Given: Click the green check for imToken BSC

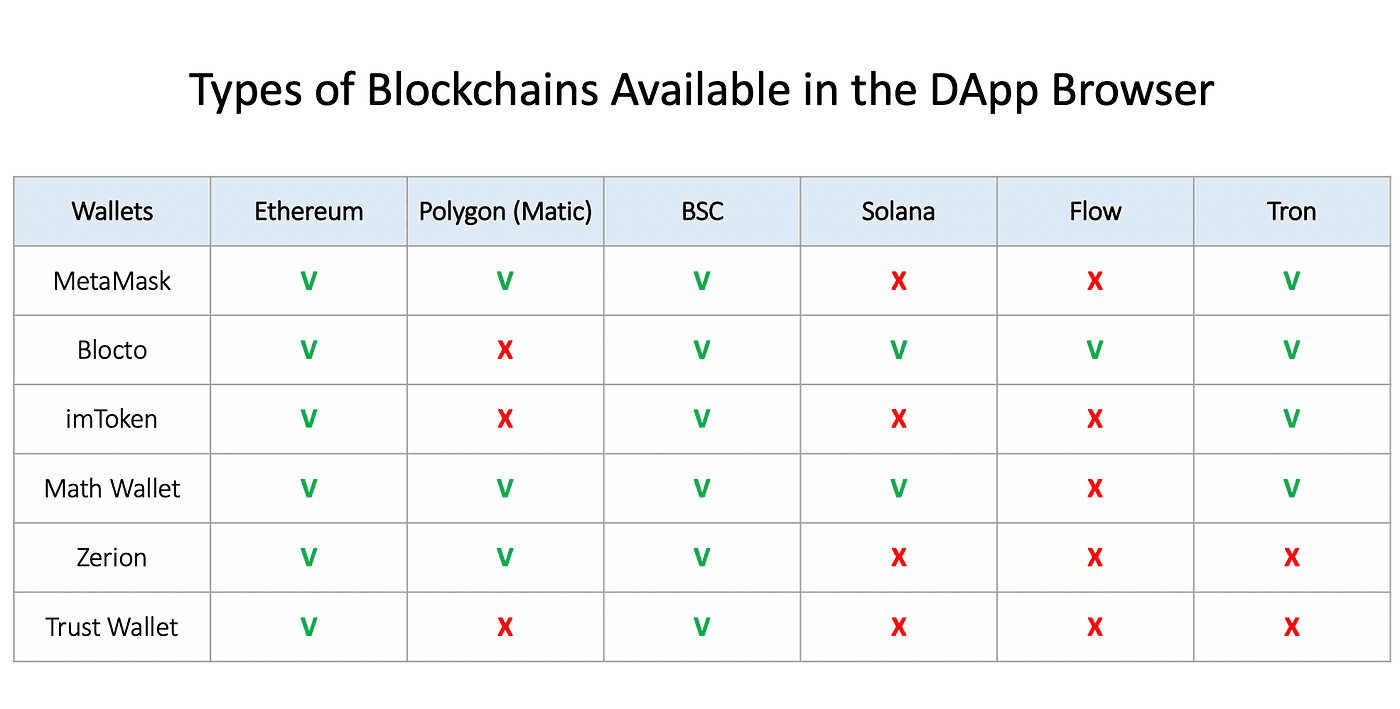Looking at the screenshot, I should [x=702, y=420].
